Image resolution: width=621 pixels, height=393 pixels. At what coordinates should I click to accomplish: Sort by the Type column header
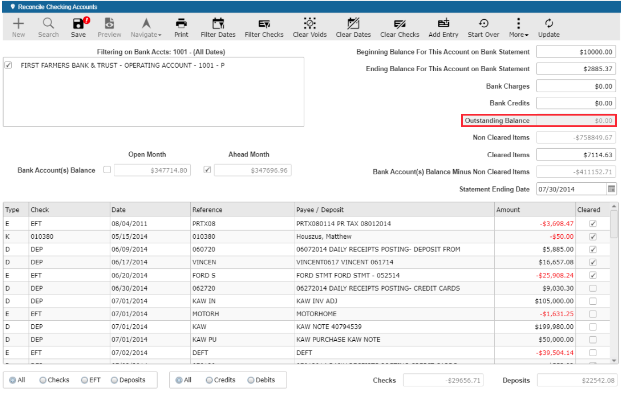16,210
